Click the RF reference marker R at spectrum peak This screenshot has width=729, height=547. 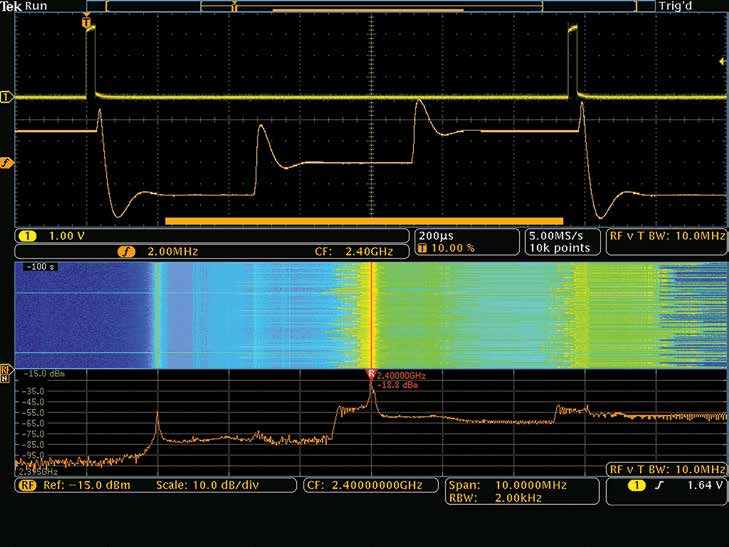click(x=371, y=374)
